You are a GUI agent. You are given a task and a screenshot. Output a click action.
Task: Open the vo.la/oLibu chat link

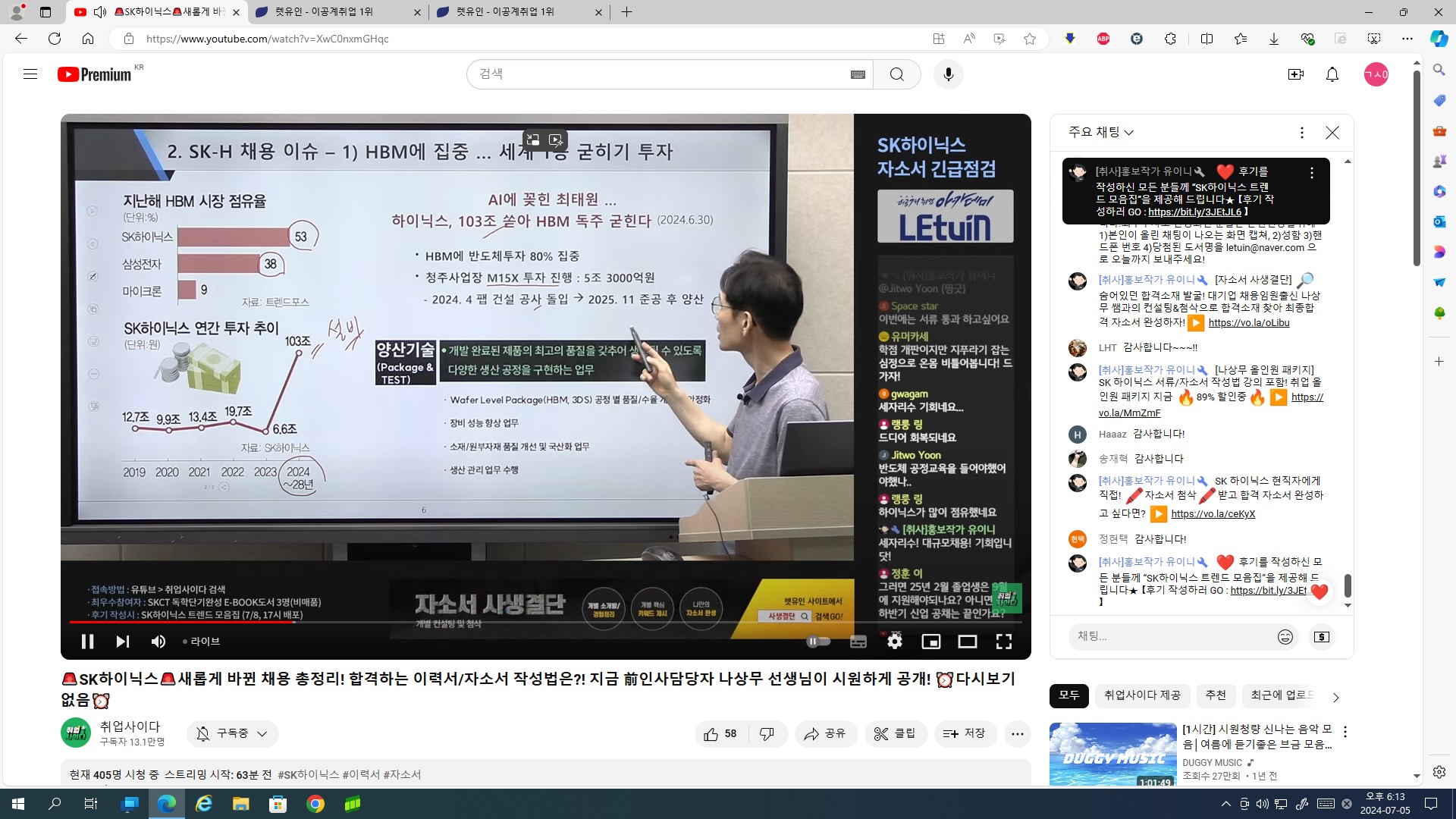tap(1248, 323)
